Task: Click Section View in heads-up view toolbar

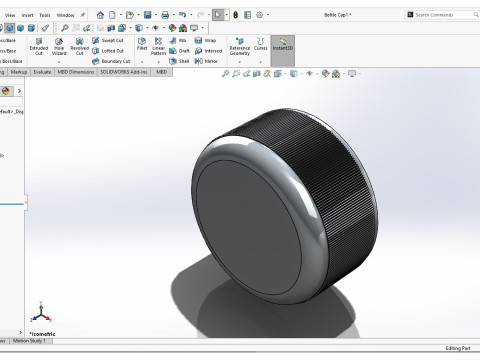Action: (x=257, y=74)
